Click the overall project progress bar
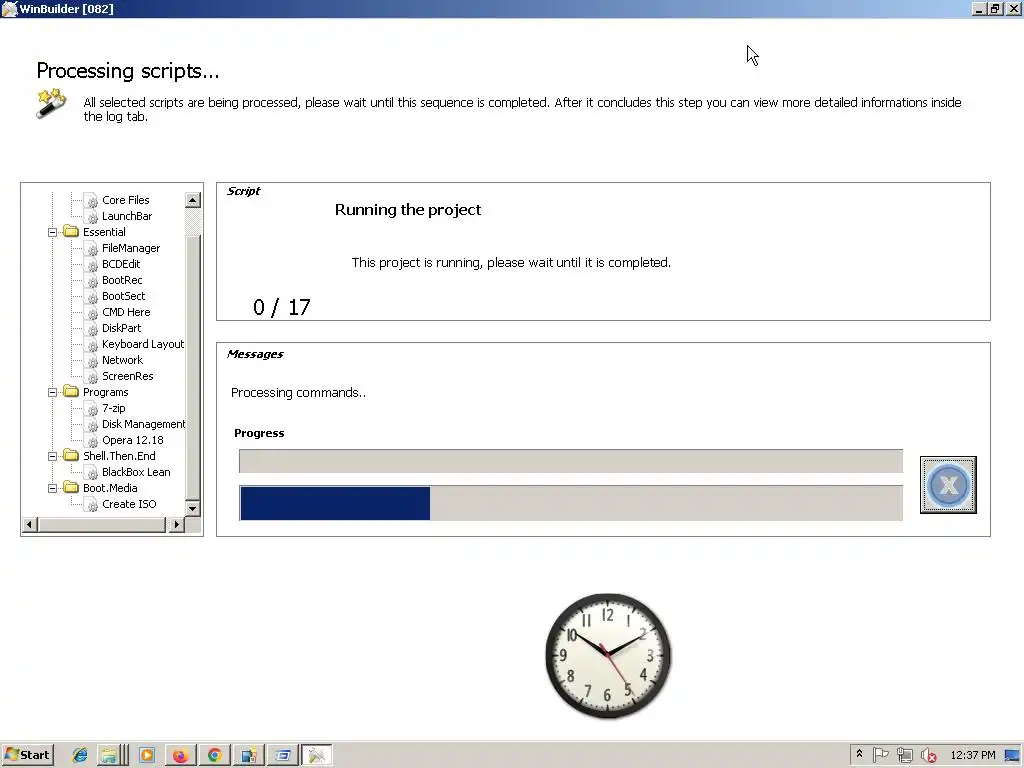Screen dimensions: 1024x768 click(571, 503)
